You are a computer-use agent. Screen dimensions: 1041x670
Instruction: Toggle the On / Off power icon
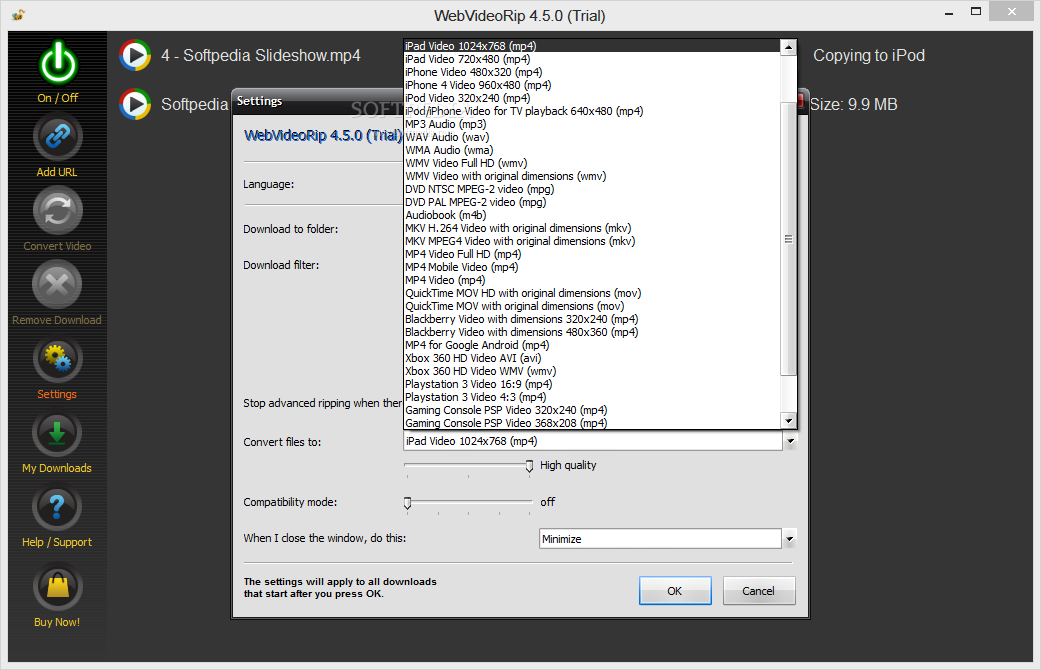pyautogui.click(x=58, y=63)
